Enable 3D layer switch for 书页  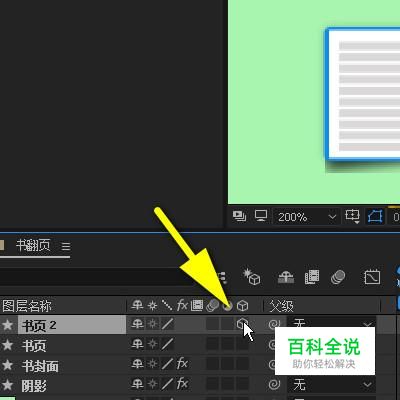tap(242, 344)
